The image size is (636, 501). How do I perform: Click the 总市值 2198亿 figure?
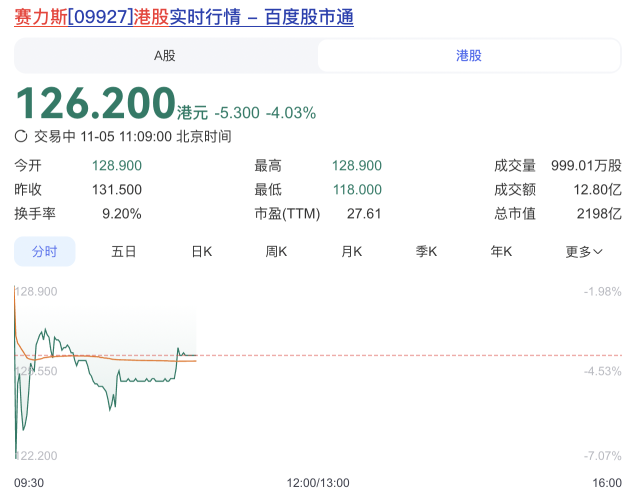pyautogui.click(x=602, y=214)
